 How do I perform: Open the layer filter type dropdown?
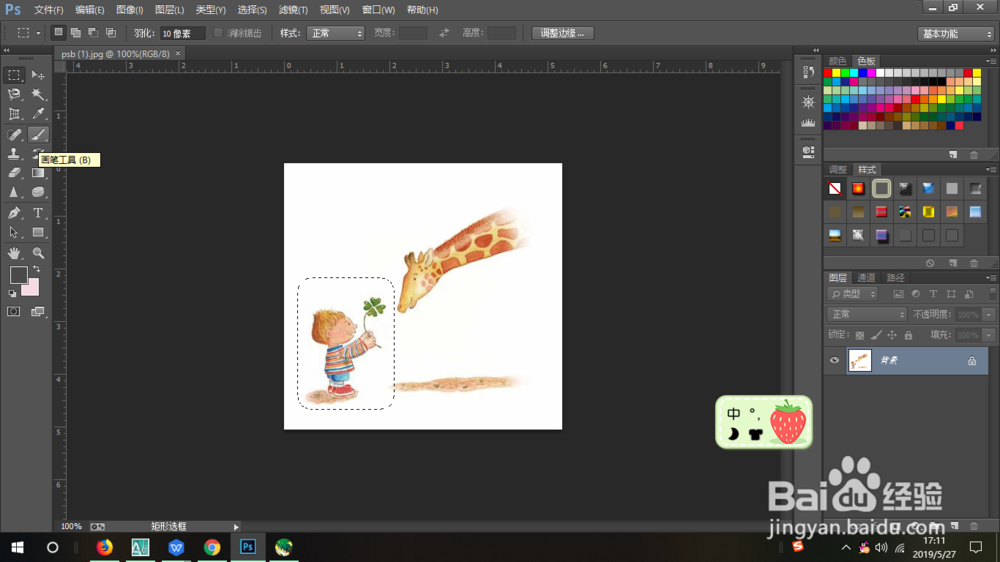[x=853, y=294]
